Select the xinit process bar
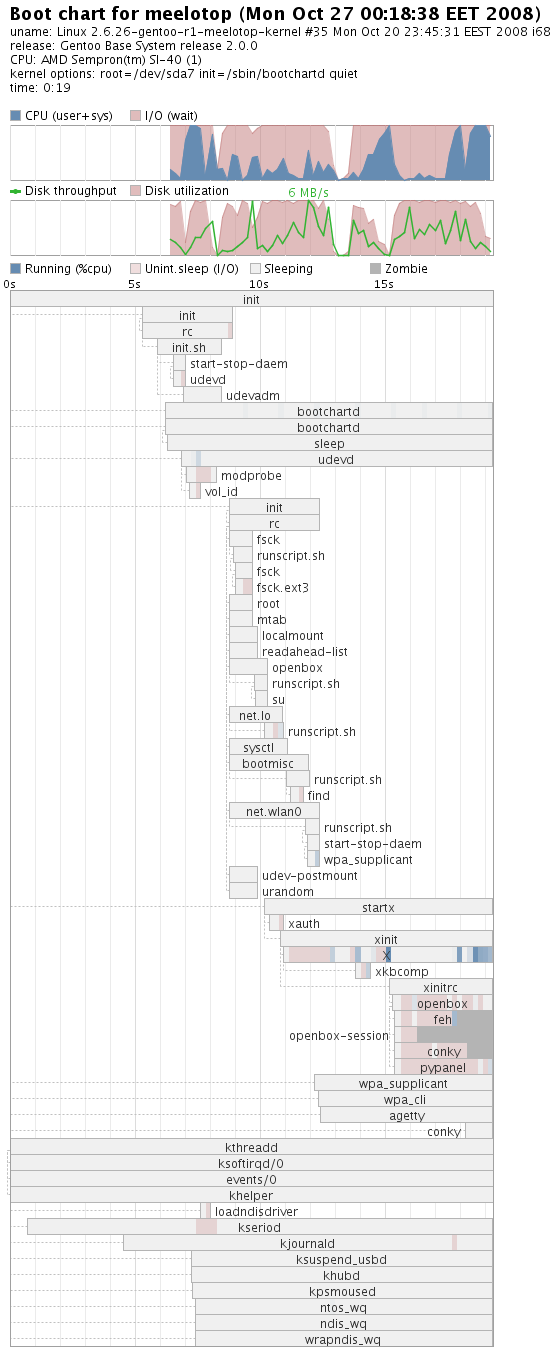The image size is (551, 1356). (386, 939)
